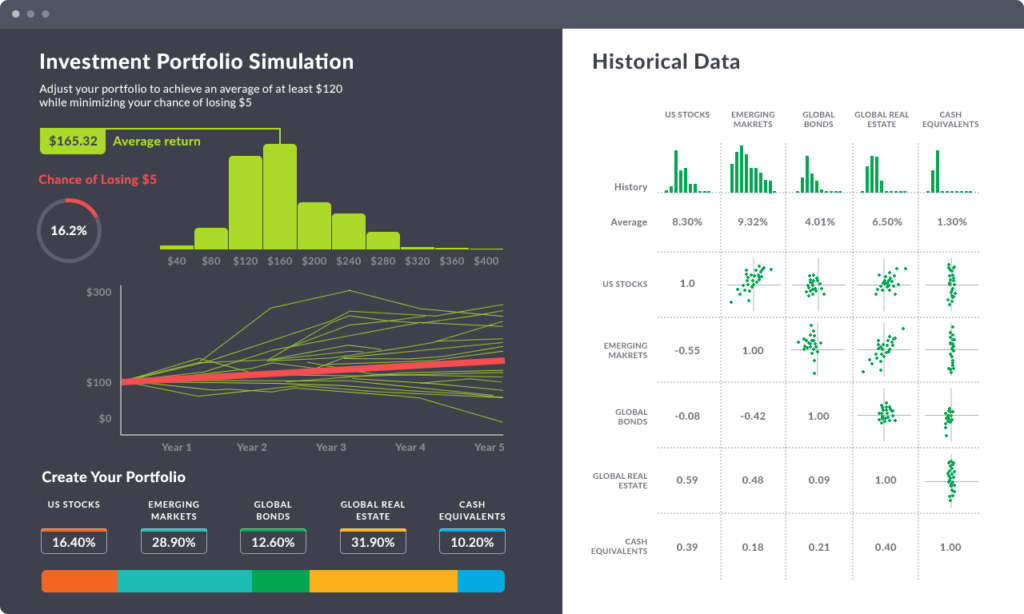This screenshot has height=614, width=1024.
Task: Open the Emerging Markets history histogram
Action: coord(753,169)
